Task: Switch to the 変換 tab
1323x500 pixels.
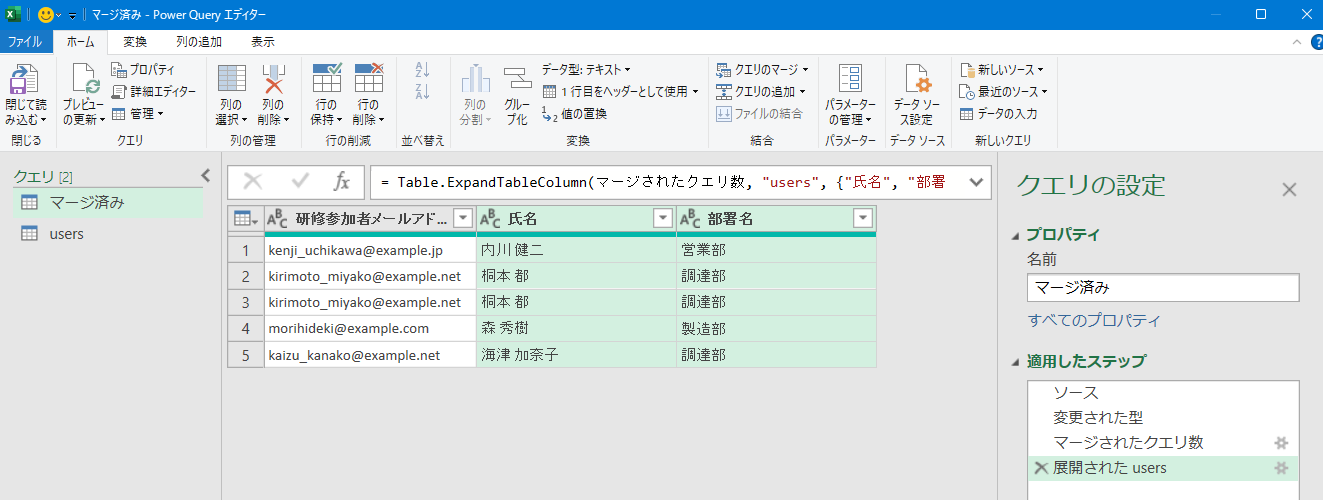Action: pos(135,42)
